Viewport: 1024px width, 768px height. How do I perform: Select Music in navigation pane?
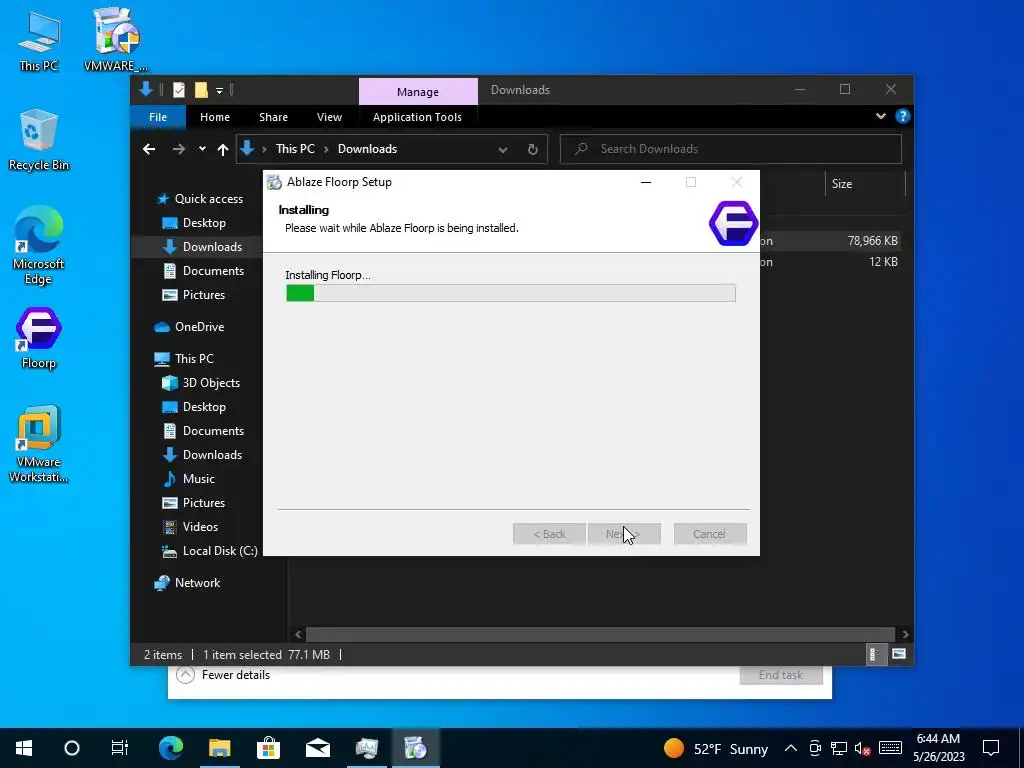click(x=199, y=479)
